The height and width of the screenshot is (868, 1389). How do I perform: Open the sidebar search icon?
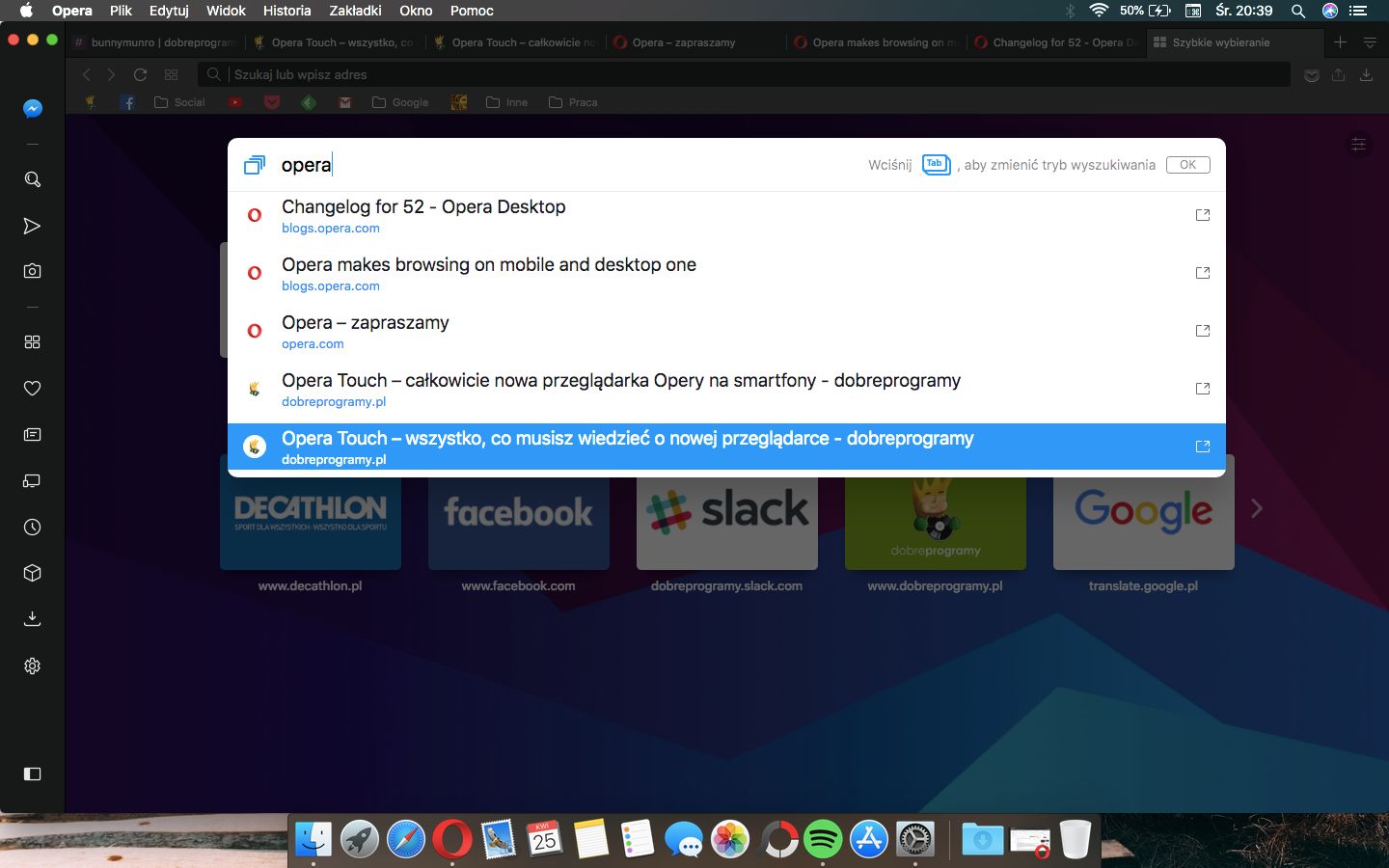(x=32, y=179)
